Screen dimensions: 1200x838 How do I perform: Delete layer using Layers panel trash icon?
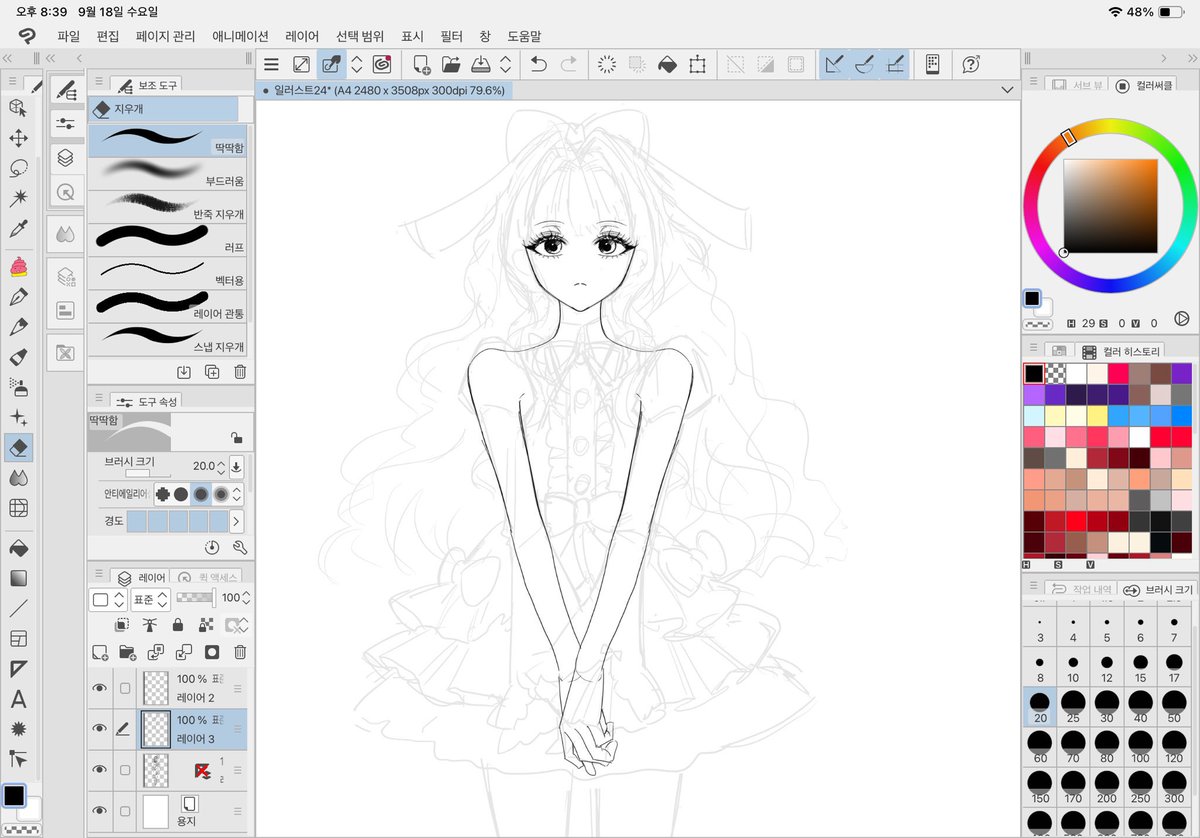(240, 652)
